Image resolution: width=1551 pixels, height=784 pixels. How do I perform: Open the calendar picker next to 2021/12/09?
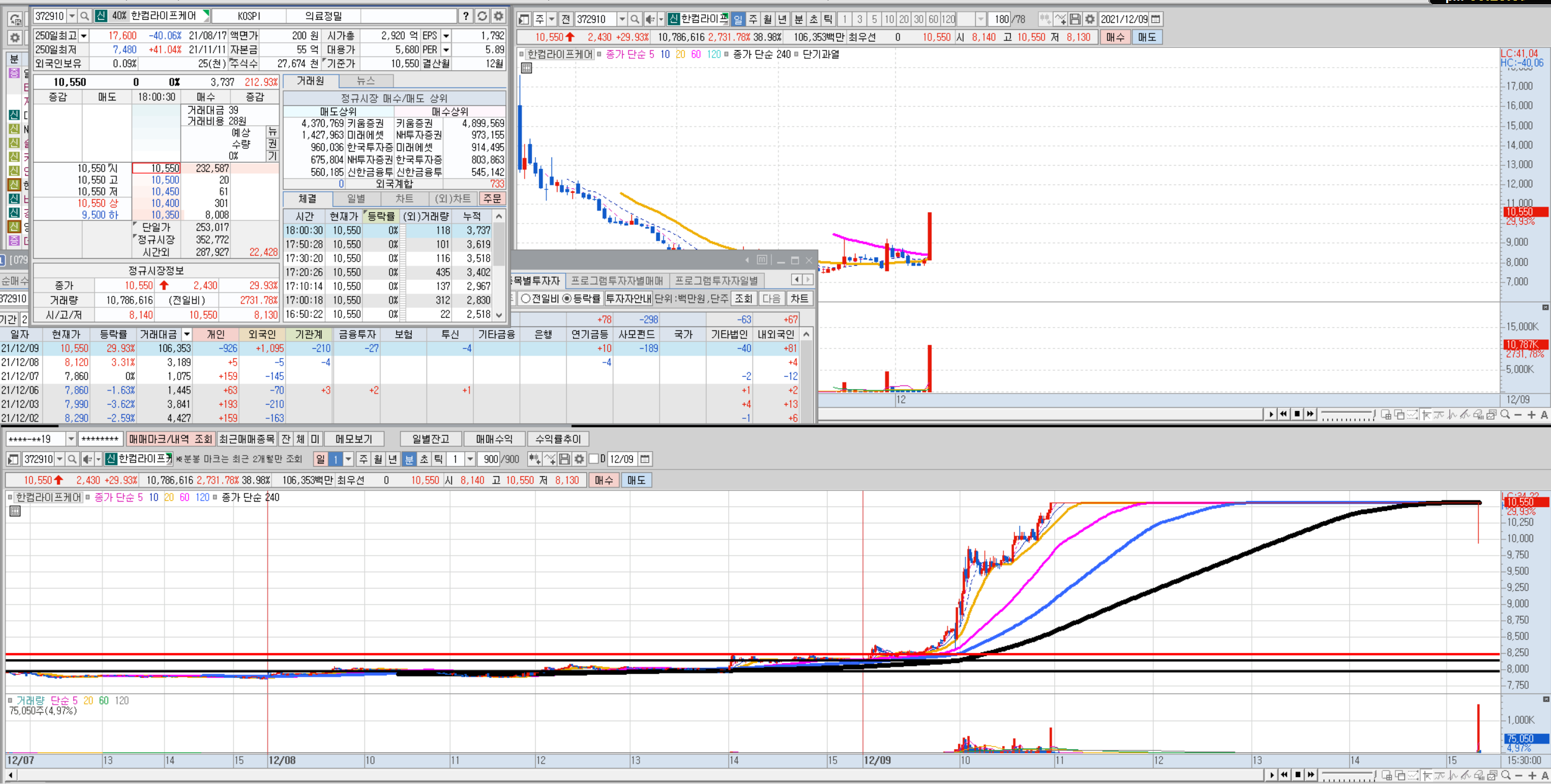point(1155,19)
